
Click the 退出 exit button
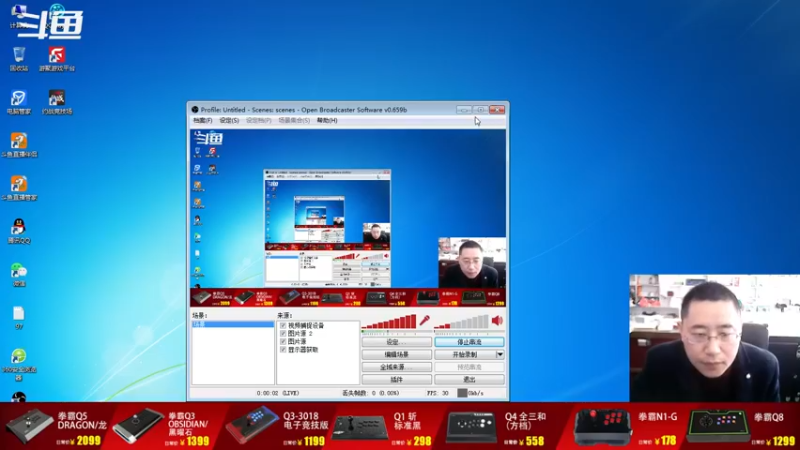pyautogui.click(x=469, y=379)
